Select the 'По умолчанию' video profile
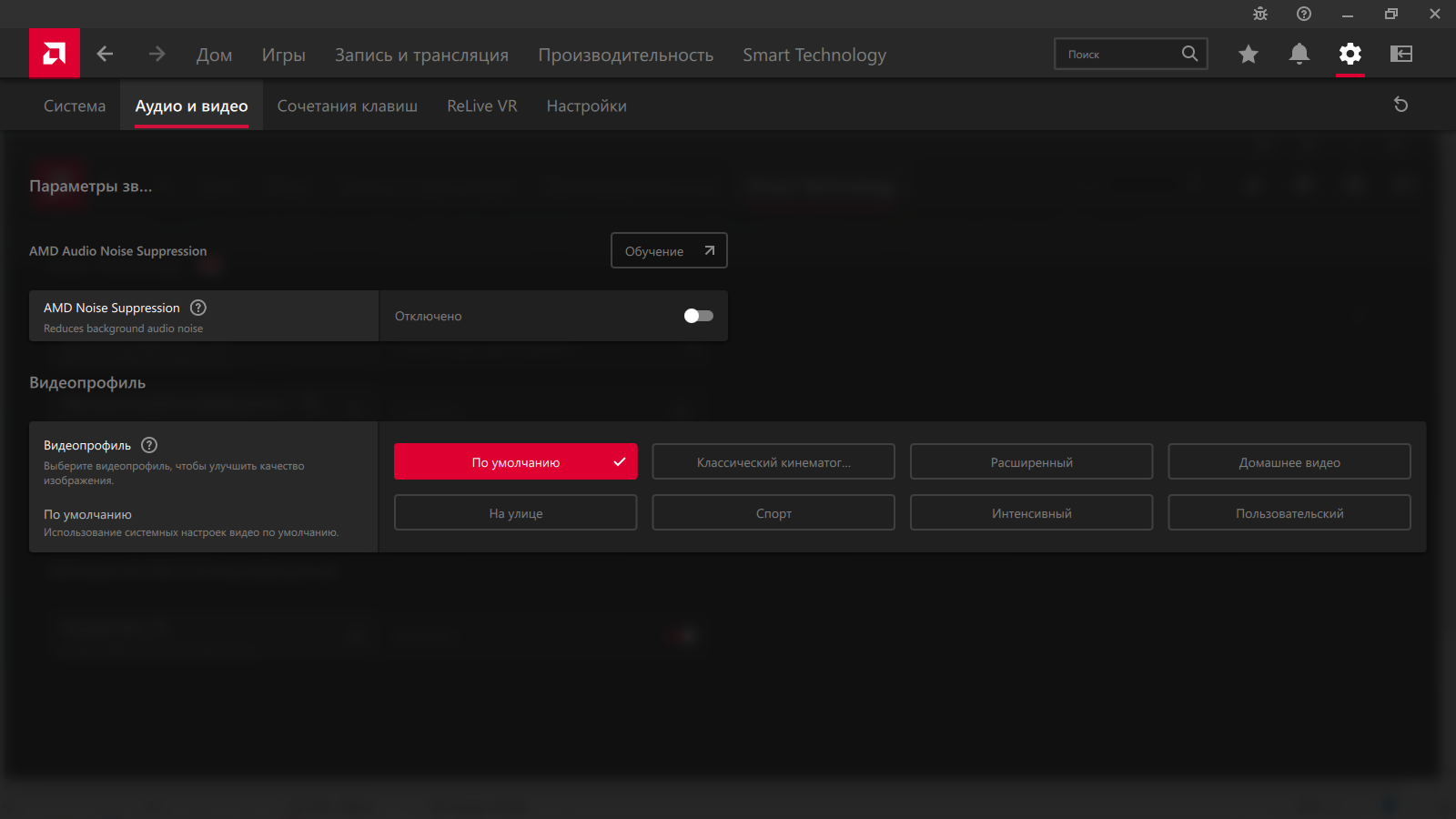Image resolution: width=1456 pixels, height=819 pixels. [x=515, y=462]
